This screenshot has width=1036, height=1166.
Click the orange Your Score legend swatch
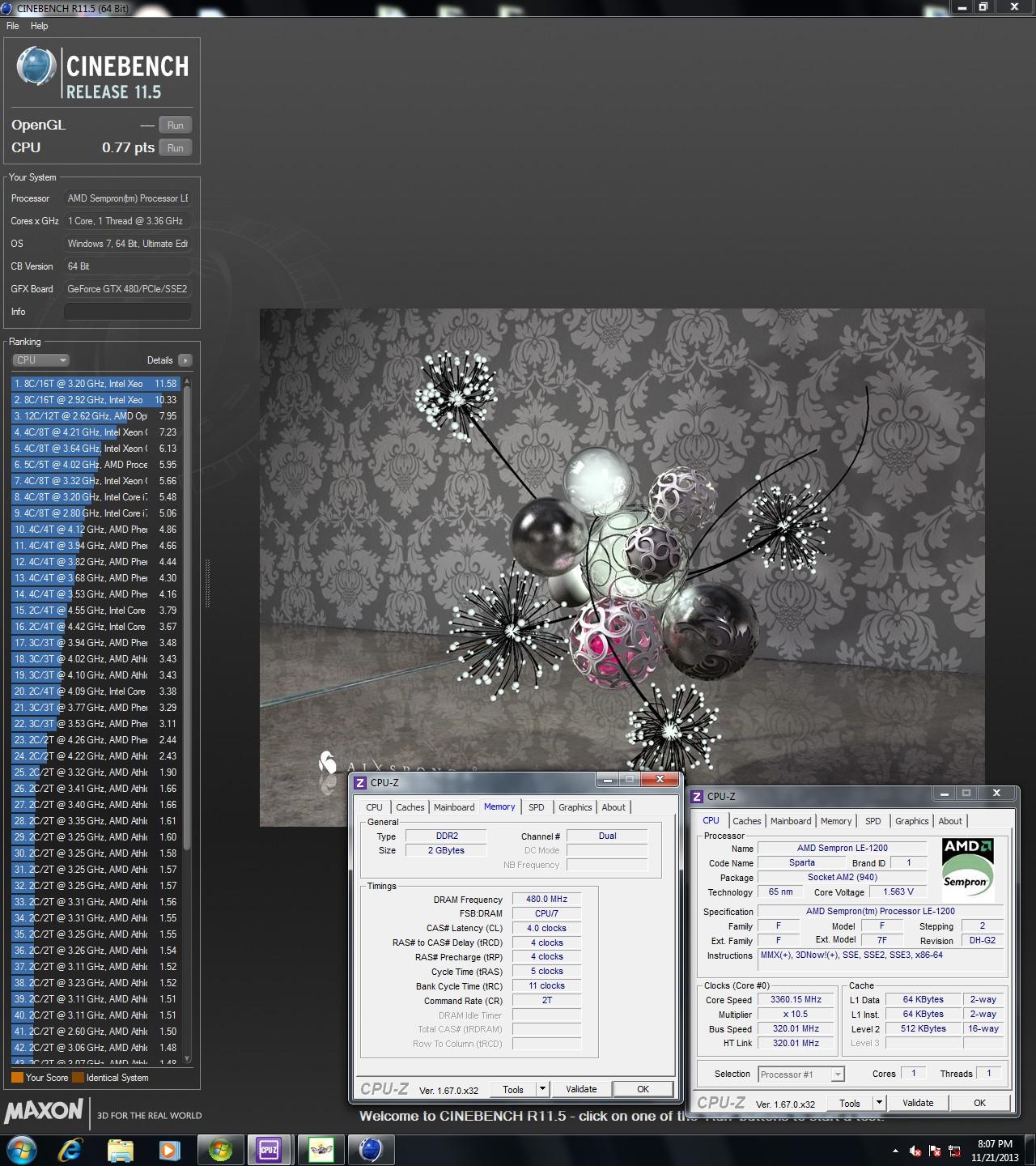click(17, 1078)
